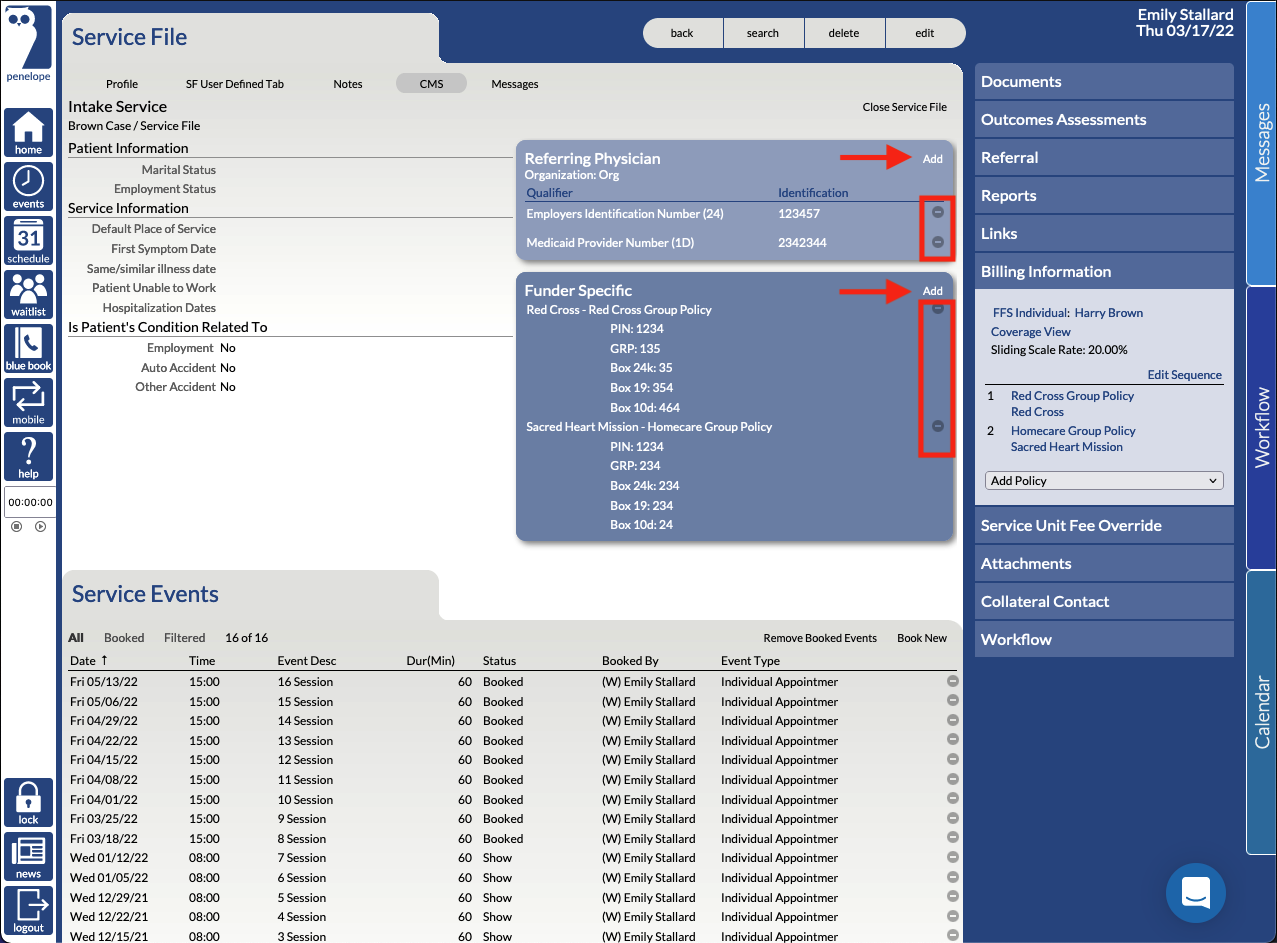Screen dimensions: 1277x943
Task: Show Filtered service events
Action: coord(185,638)
